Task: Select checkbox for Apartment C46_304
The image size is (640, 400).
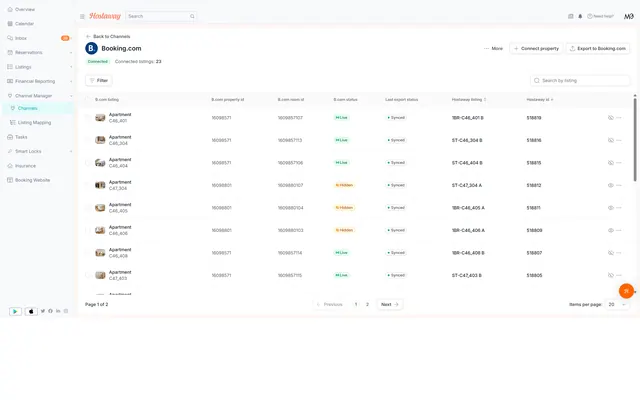Action: click(x=87, y=140)
